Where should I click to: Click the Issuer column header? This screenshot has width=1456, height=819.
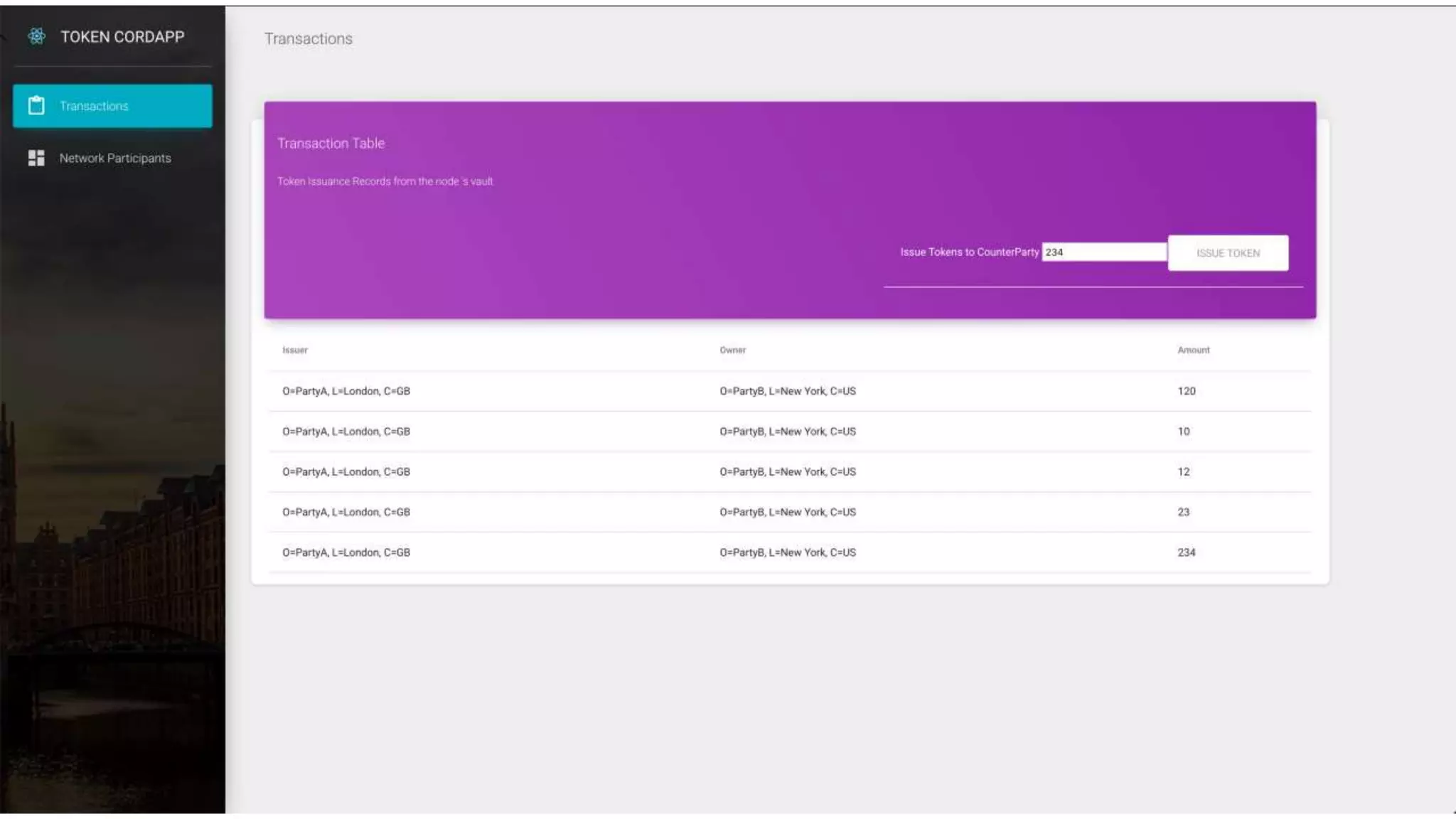[295, 350]
